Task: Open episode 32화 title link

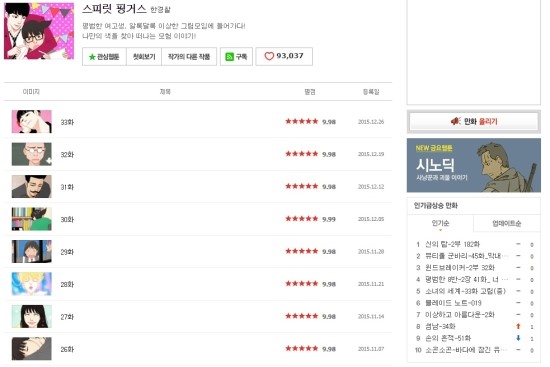Action: [x=67, y=154]
